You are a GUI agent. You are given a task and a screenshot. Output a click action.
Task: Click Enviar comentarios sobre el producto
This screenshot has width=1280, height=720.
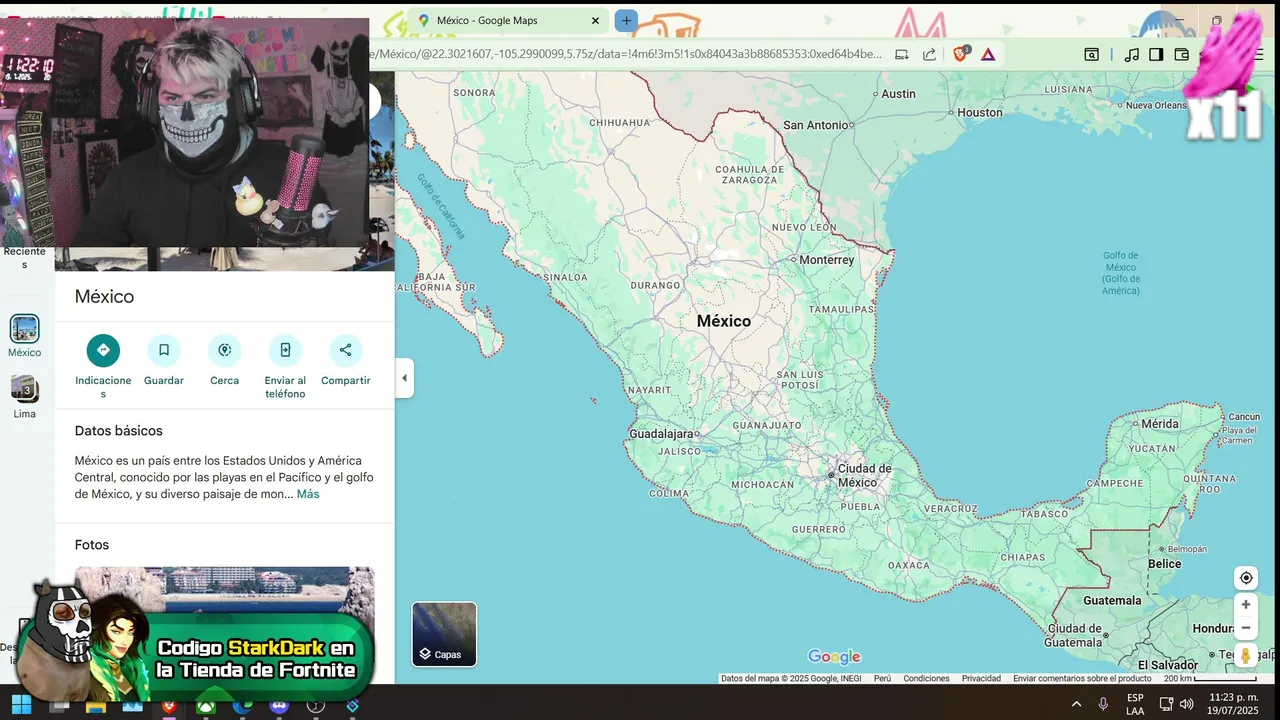tap(1082, 678)
